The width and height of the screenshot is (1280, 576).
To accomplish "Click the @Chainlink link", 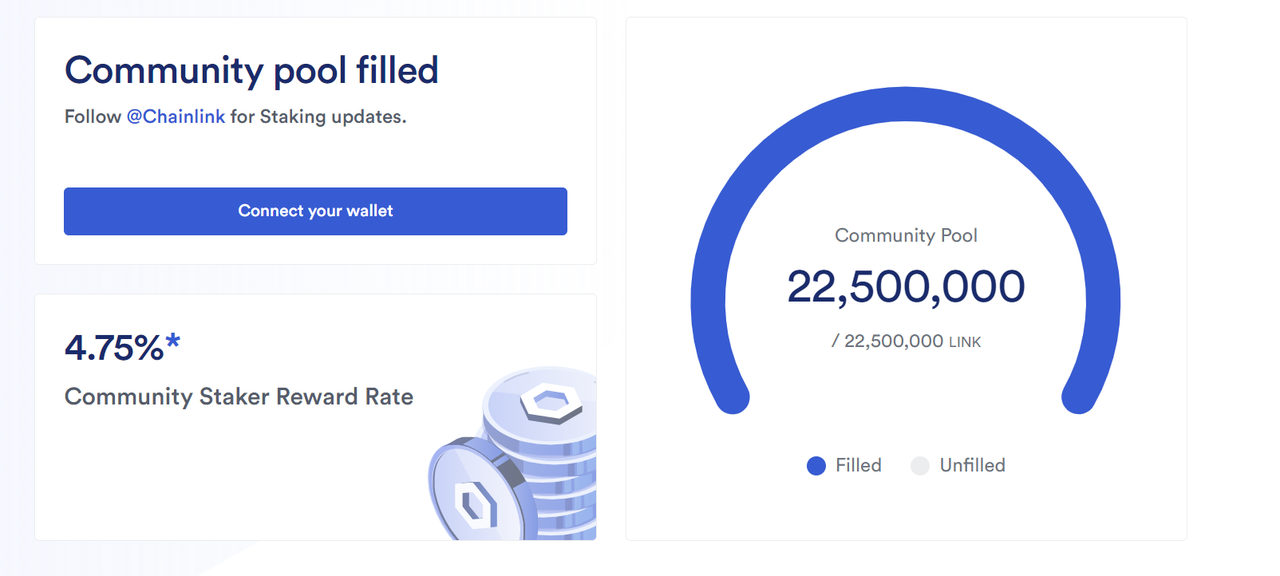I will (175, 117).
